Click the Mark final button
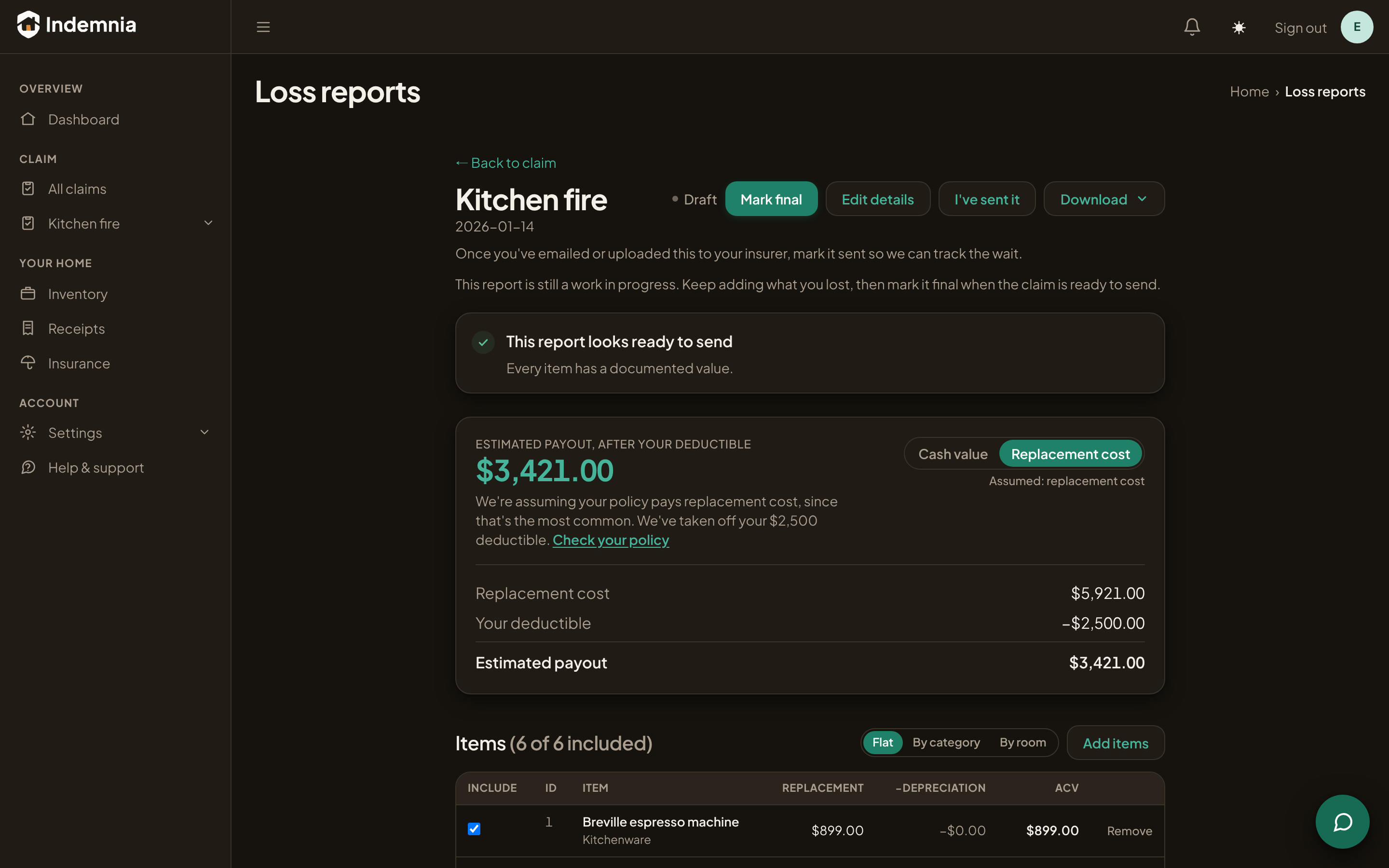Viewport: 1389px width, 868px height. click(x=771, y=199)
